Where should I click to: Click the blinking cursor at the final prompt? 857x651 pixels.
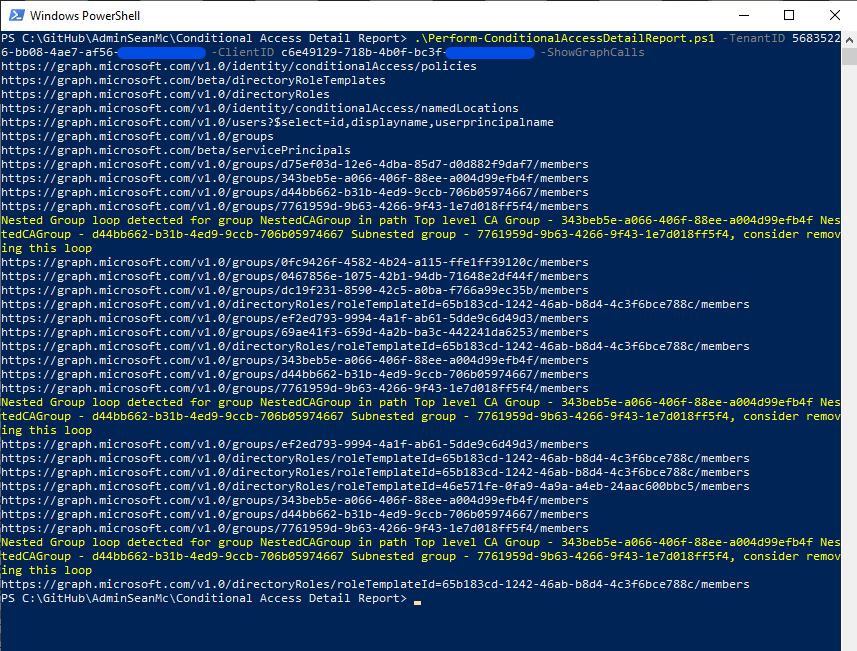(x=418, y=603)
